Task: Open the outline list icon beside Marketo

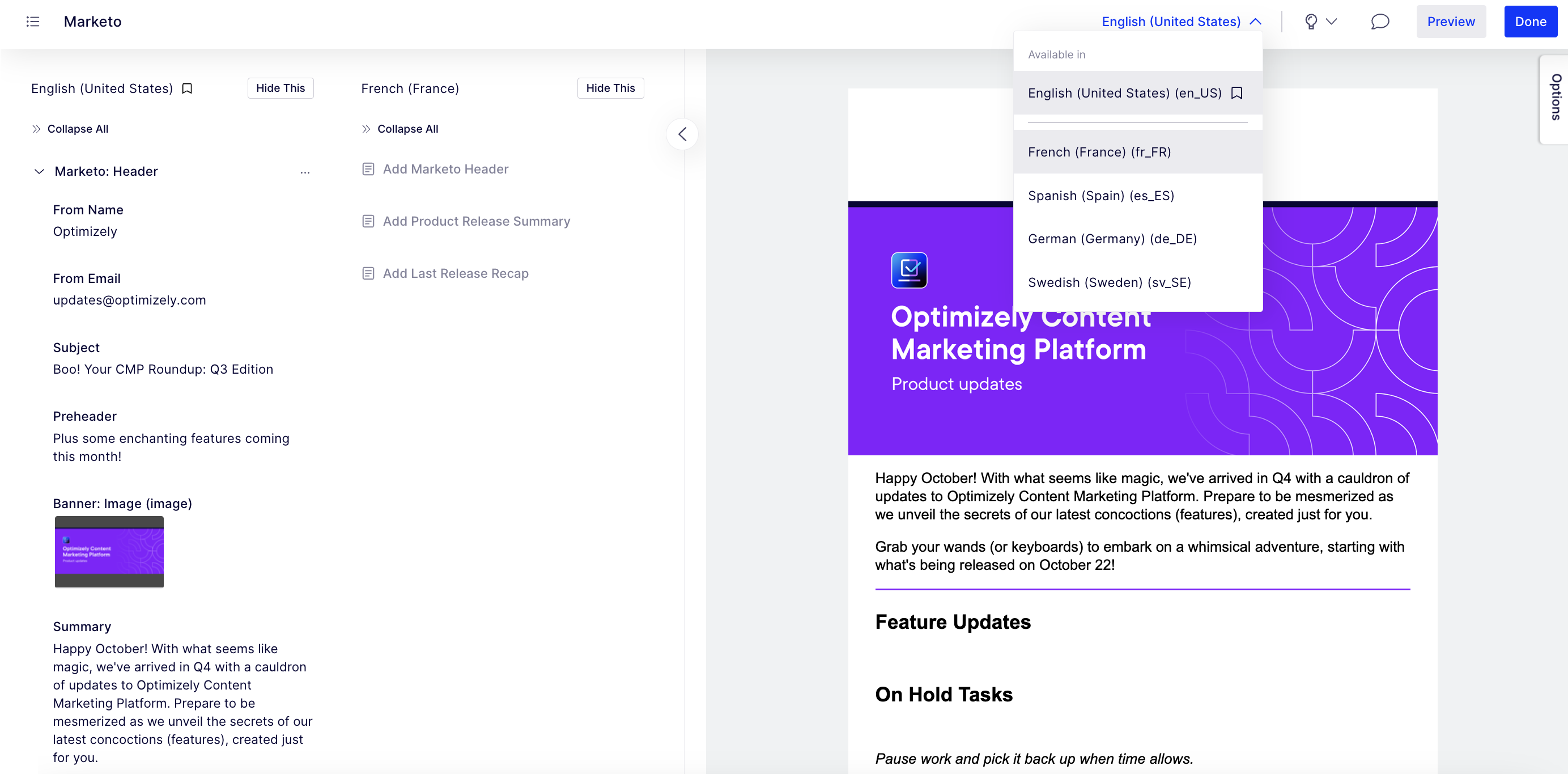Action: point(33,22)
